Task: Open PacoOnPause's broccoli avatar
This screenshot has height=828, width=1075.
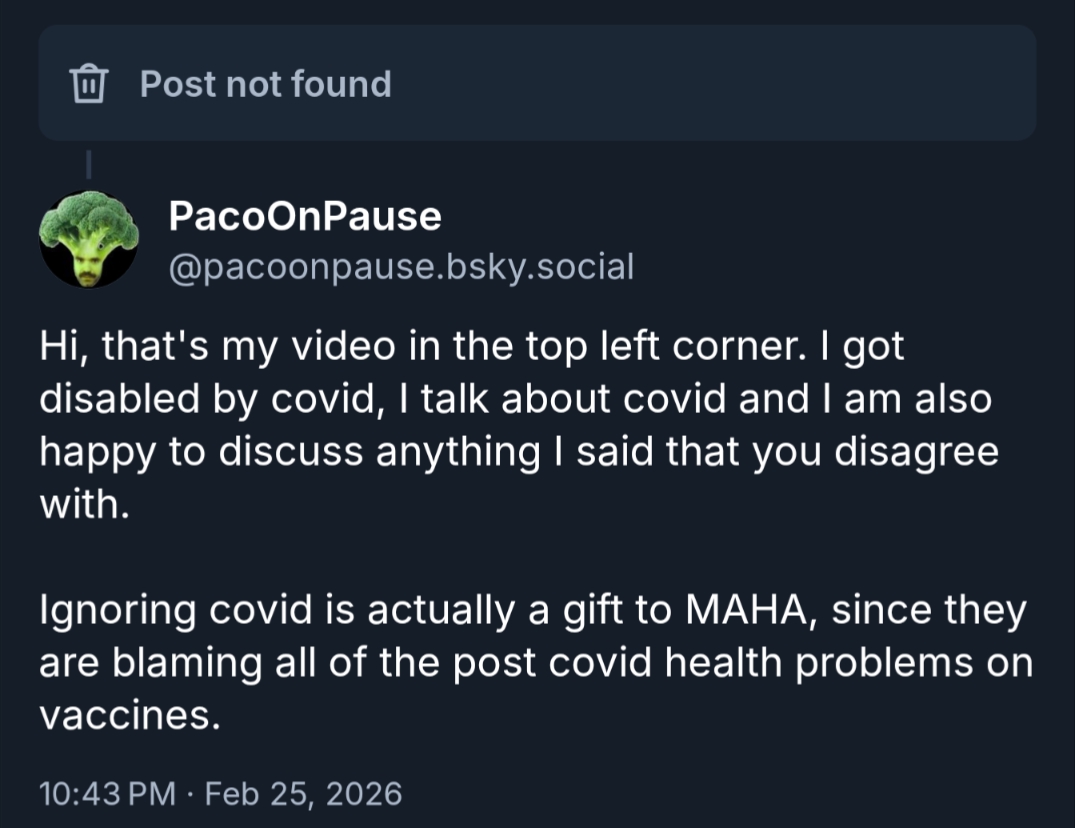Action: pyautogui.click(x=88, y=239)
